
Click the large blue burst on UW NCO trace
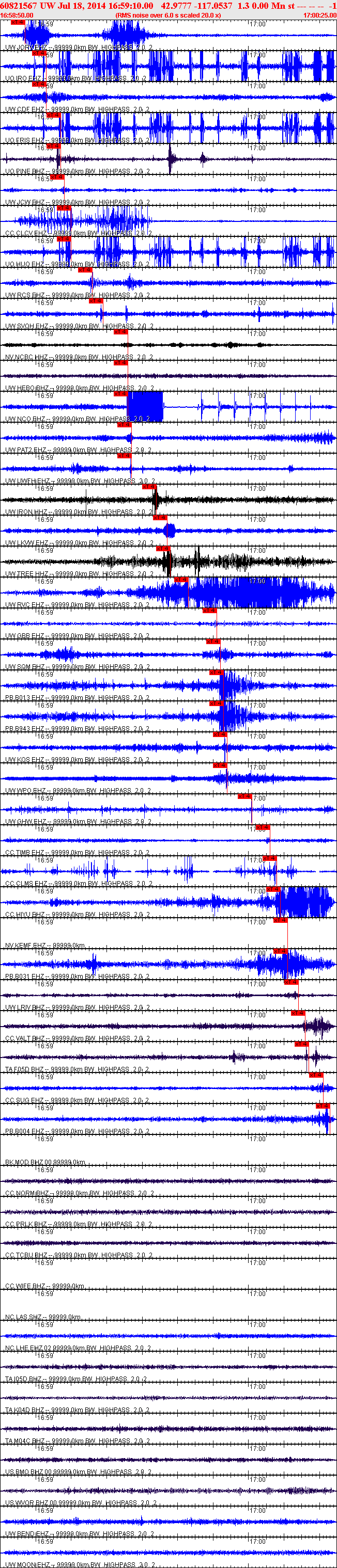[145, 407]
